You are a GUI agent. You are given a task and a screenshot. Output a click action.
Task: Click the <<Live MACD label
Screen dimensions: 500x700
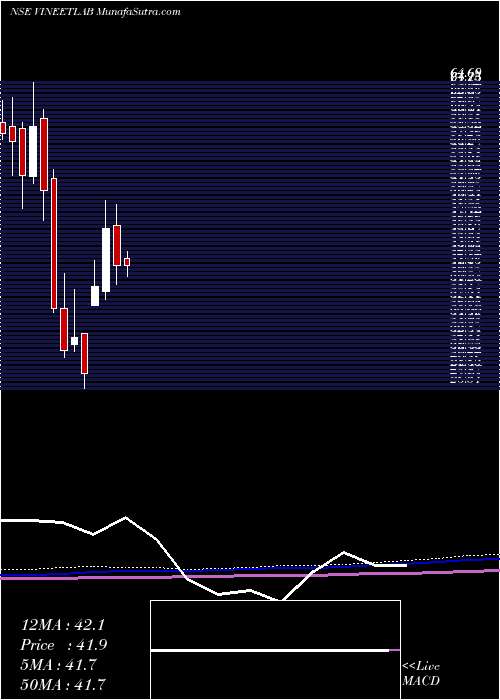coord(421,673)
